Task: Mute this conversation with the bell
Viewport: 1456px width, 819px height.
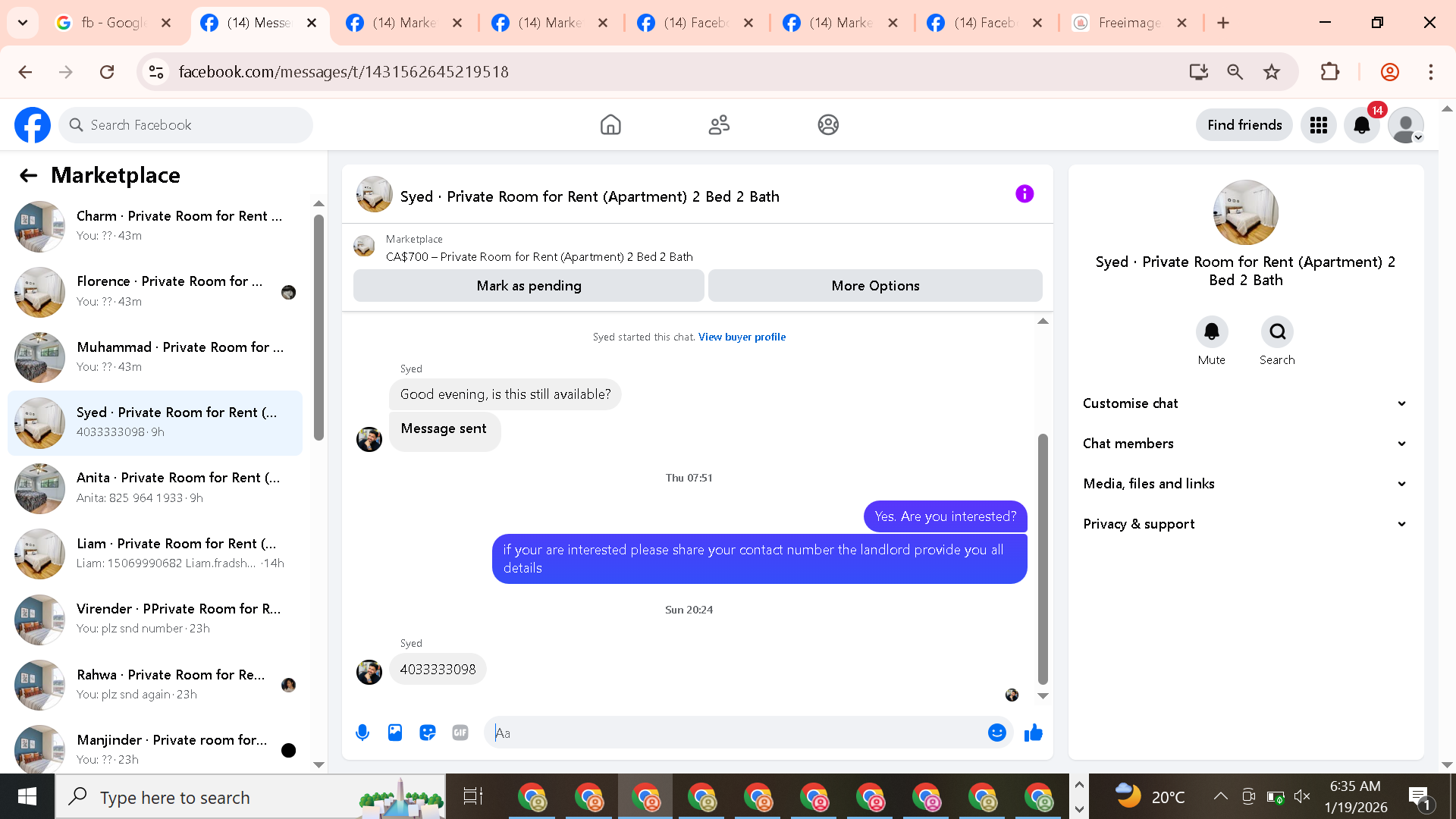Action: pyautogui.click(x=1212, y=332)
